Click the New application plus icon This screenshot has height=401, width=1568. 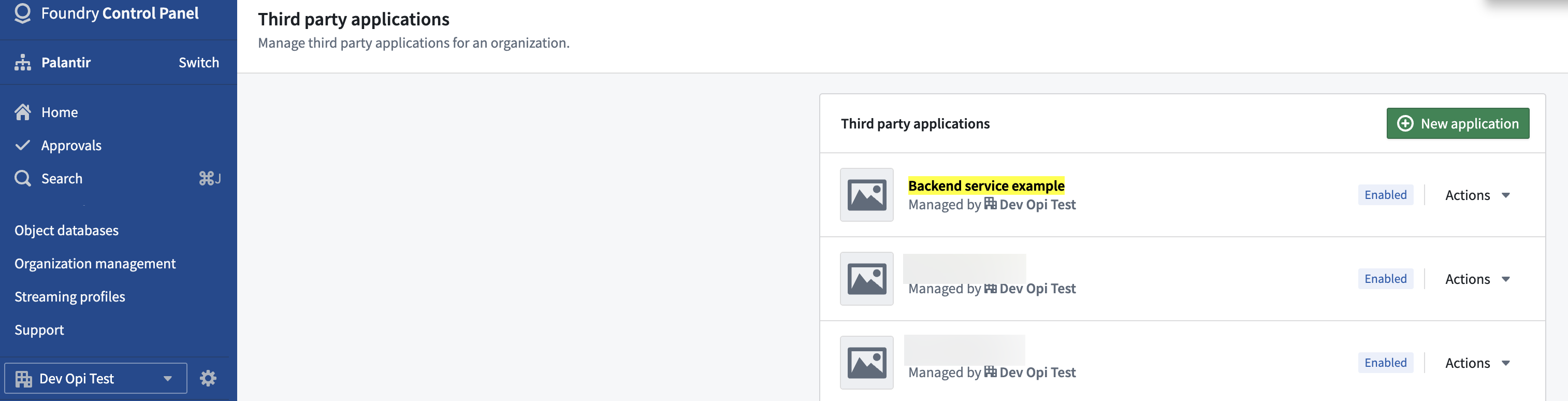pyautogui.click(x=1405, y=123)
